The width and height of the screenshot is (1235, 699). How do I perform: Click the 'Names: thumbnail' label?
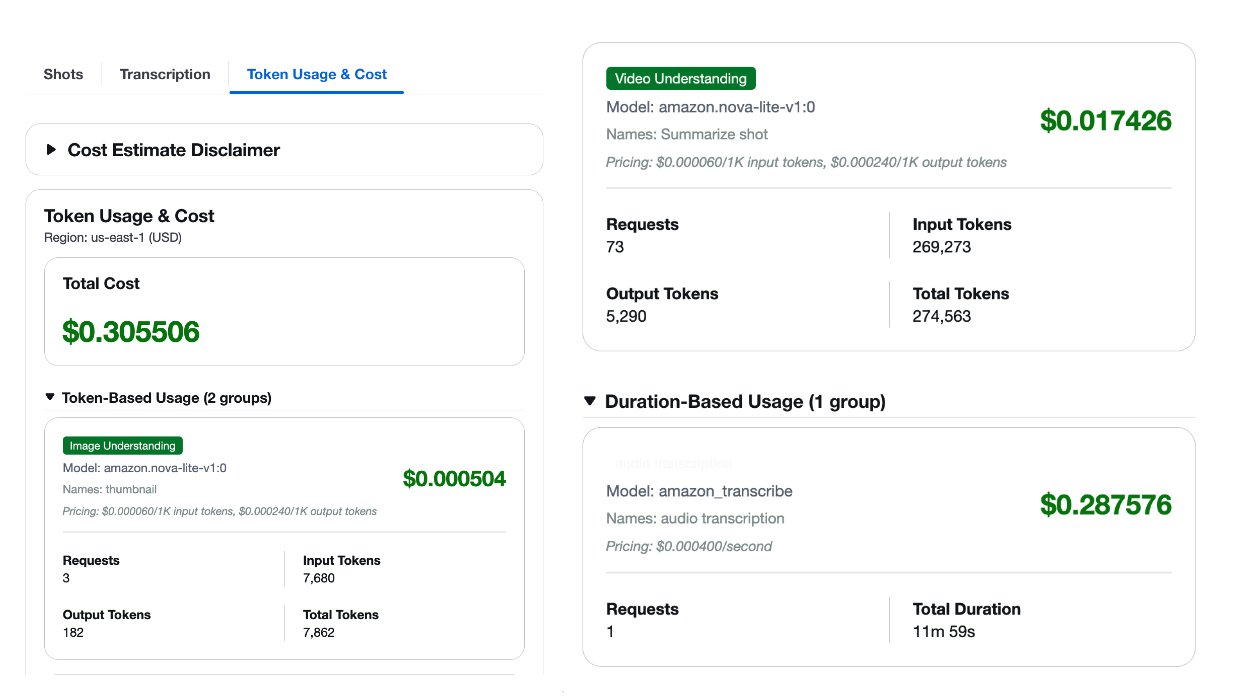(109, 489)
